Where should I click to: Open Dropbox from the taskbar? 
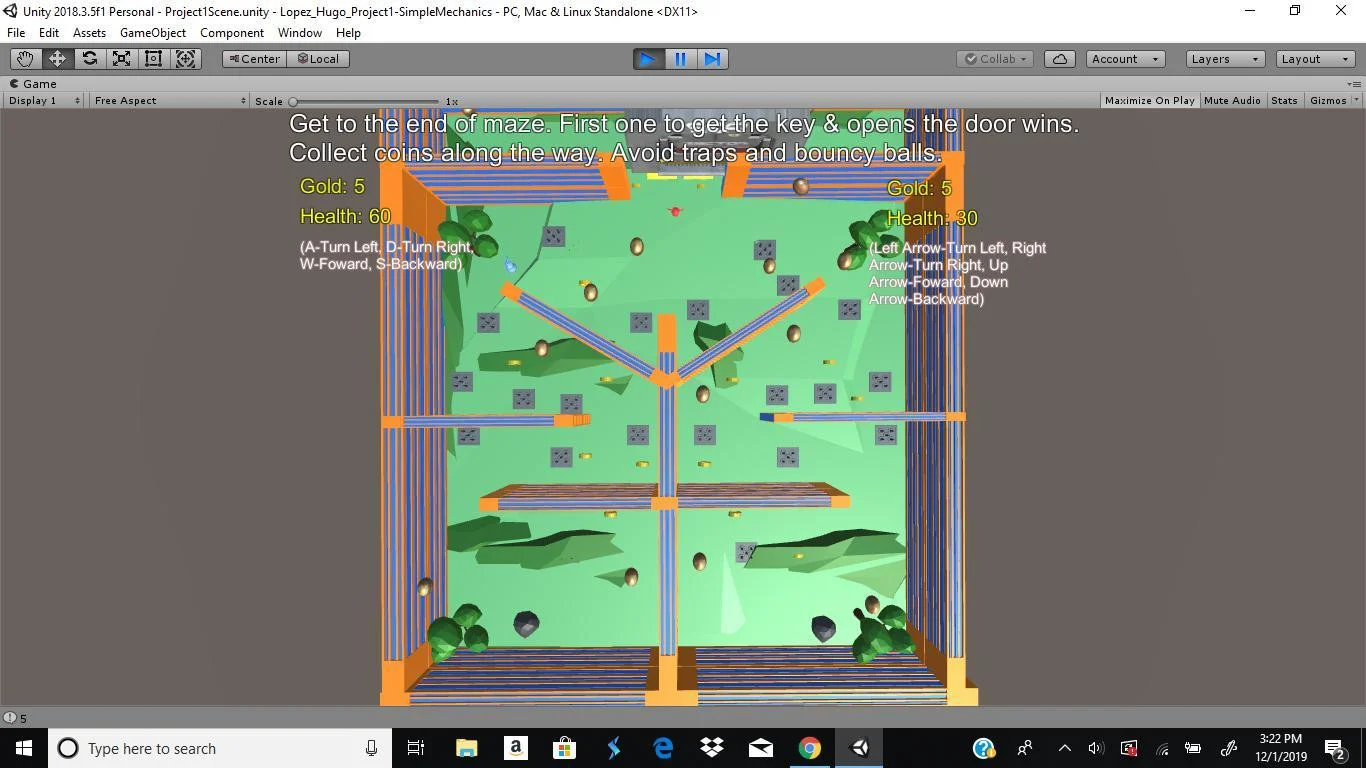[712, 748]
